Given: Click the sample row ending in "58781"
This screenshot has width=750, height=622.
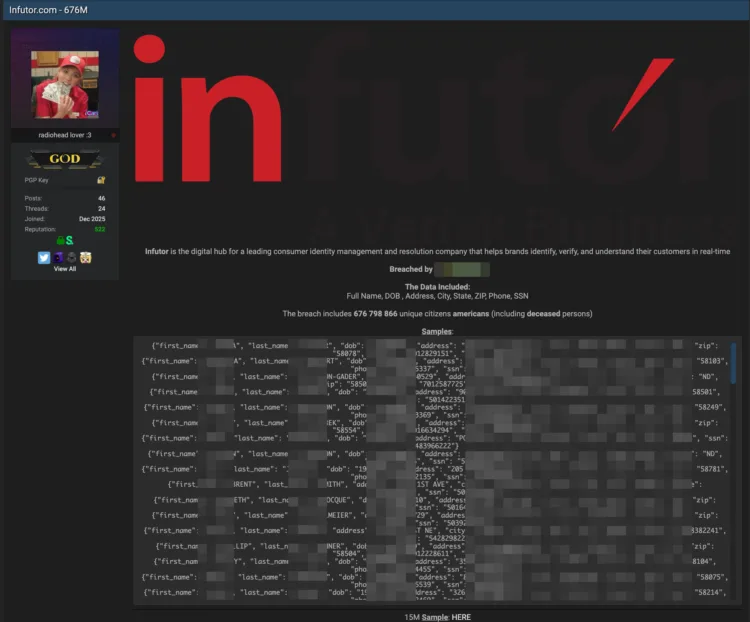Looking at the screenshot, I should click(434, 469).
